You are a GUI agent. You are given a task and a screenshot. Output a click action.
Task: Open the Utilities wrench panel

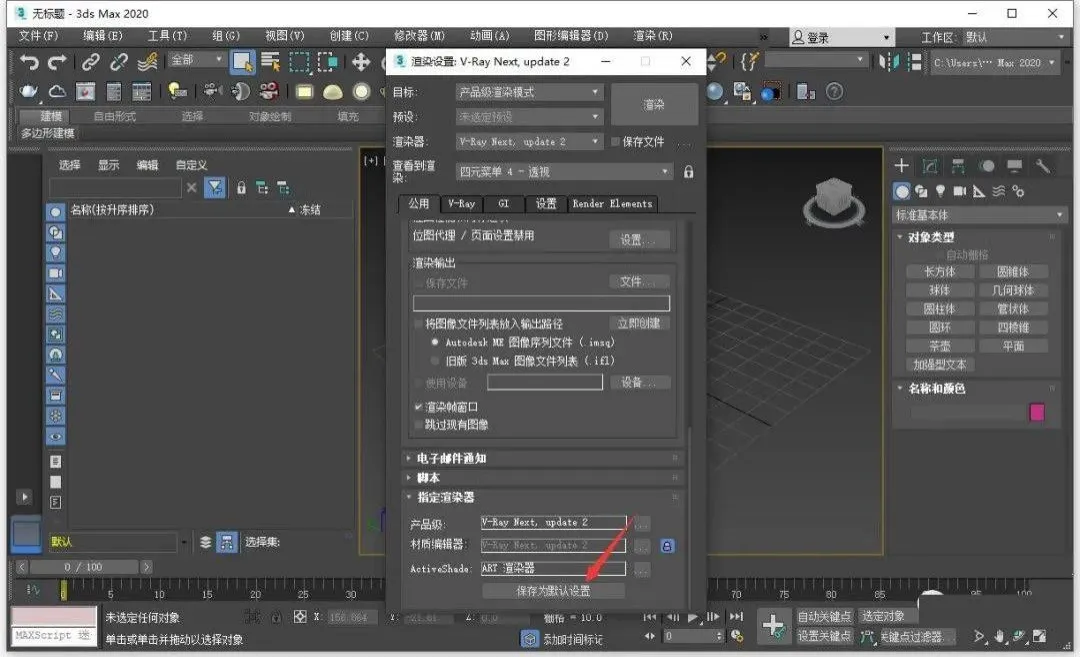(1044, 166)
